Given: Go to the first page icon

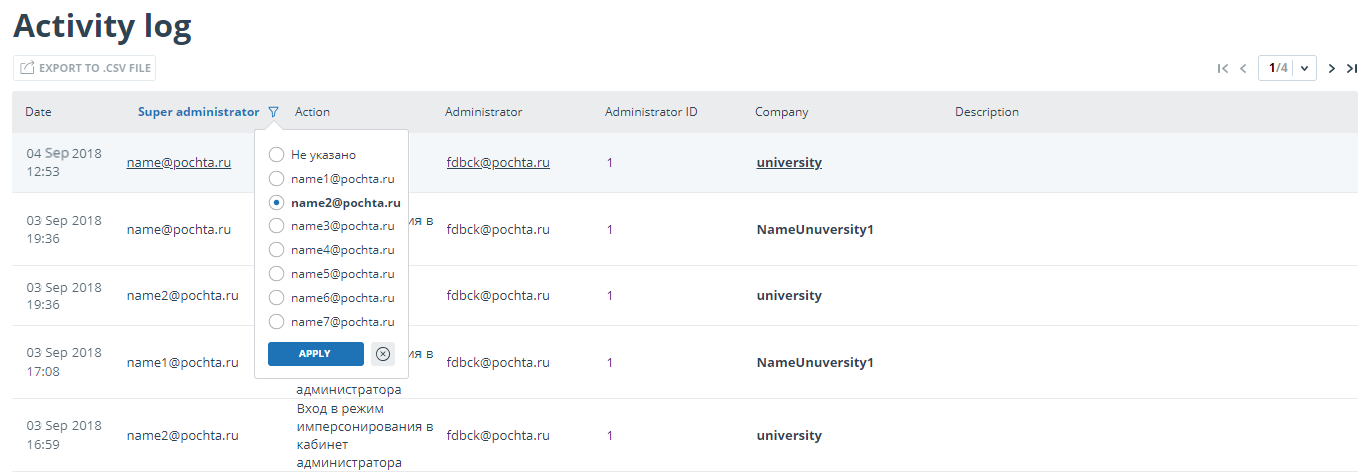Looking at the screenshot, I should tap(1222, 68).
